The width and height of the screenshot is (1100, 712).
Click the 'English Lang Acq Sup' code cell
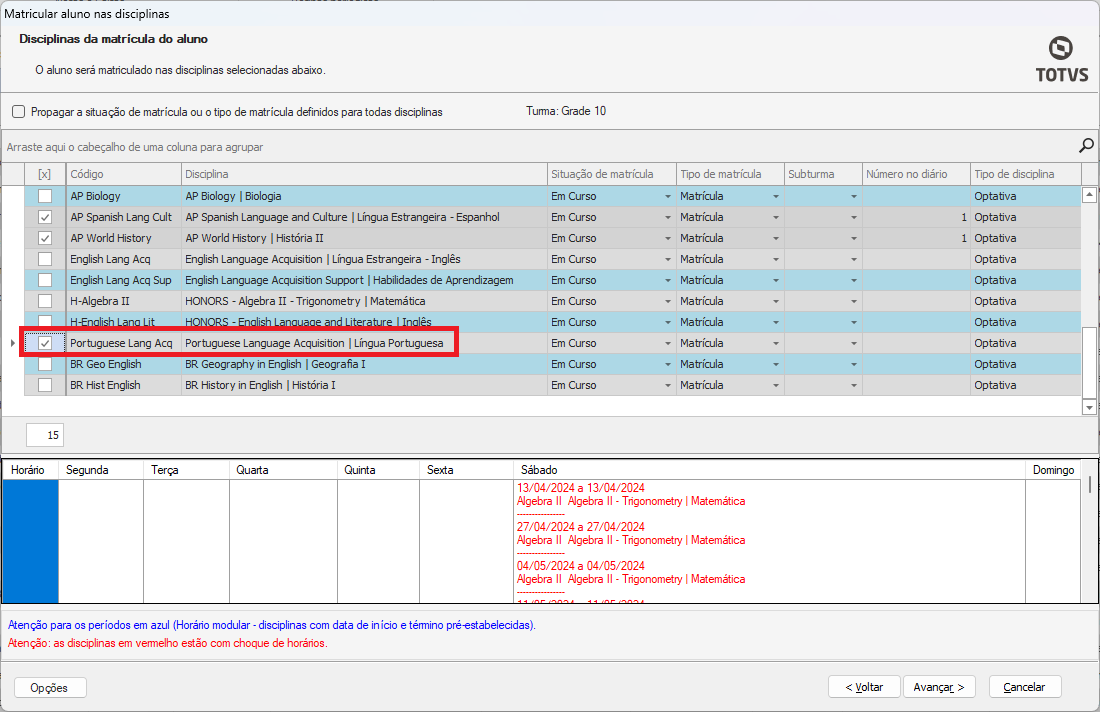(x=123, y=280)
